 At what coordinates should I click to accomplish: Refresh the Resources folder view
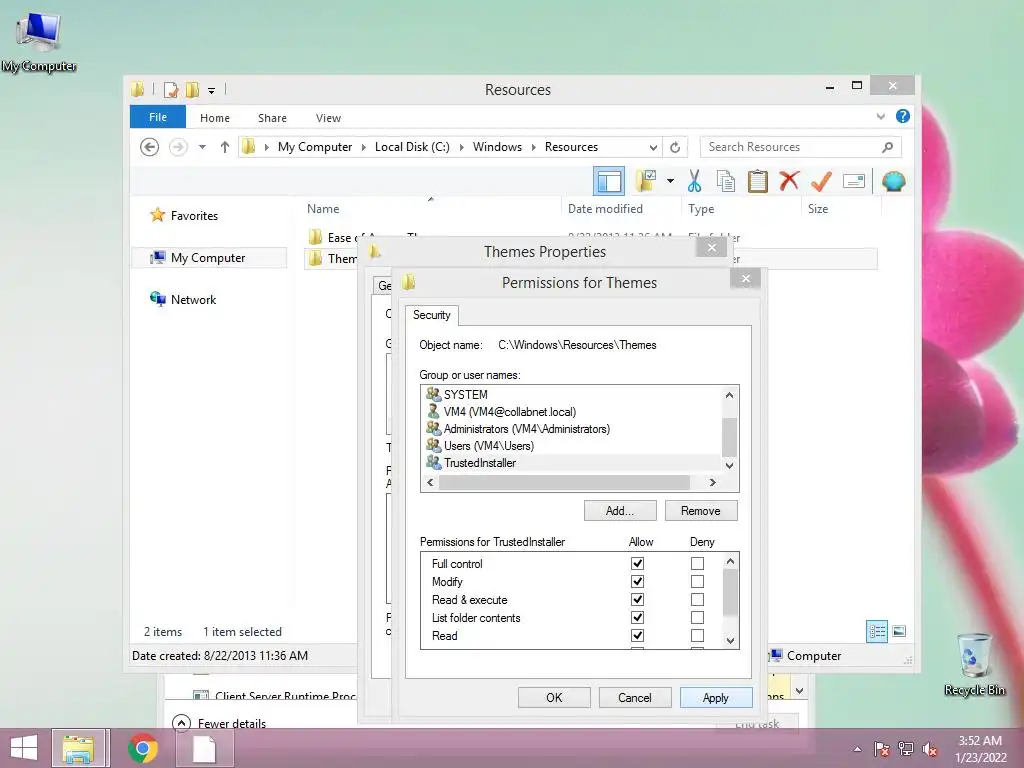click(675, 147)
